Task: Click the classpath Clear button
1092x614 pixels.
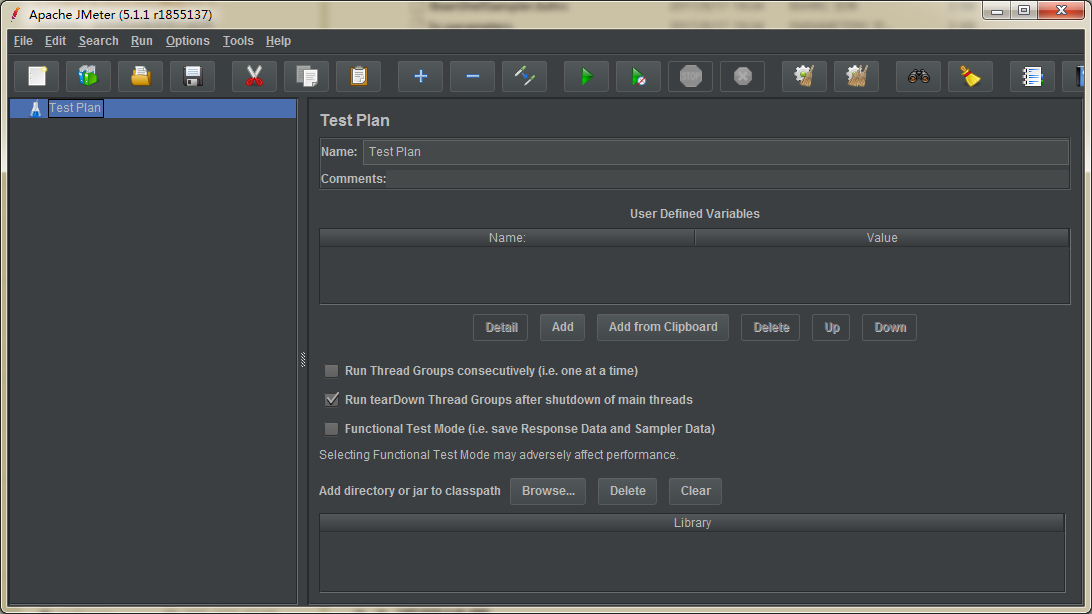Action: pyautogui.click(x=695, y=491)
